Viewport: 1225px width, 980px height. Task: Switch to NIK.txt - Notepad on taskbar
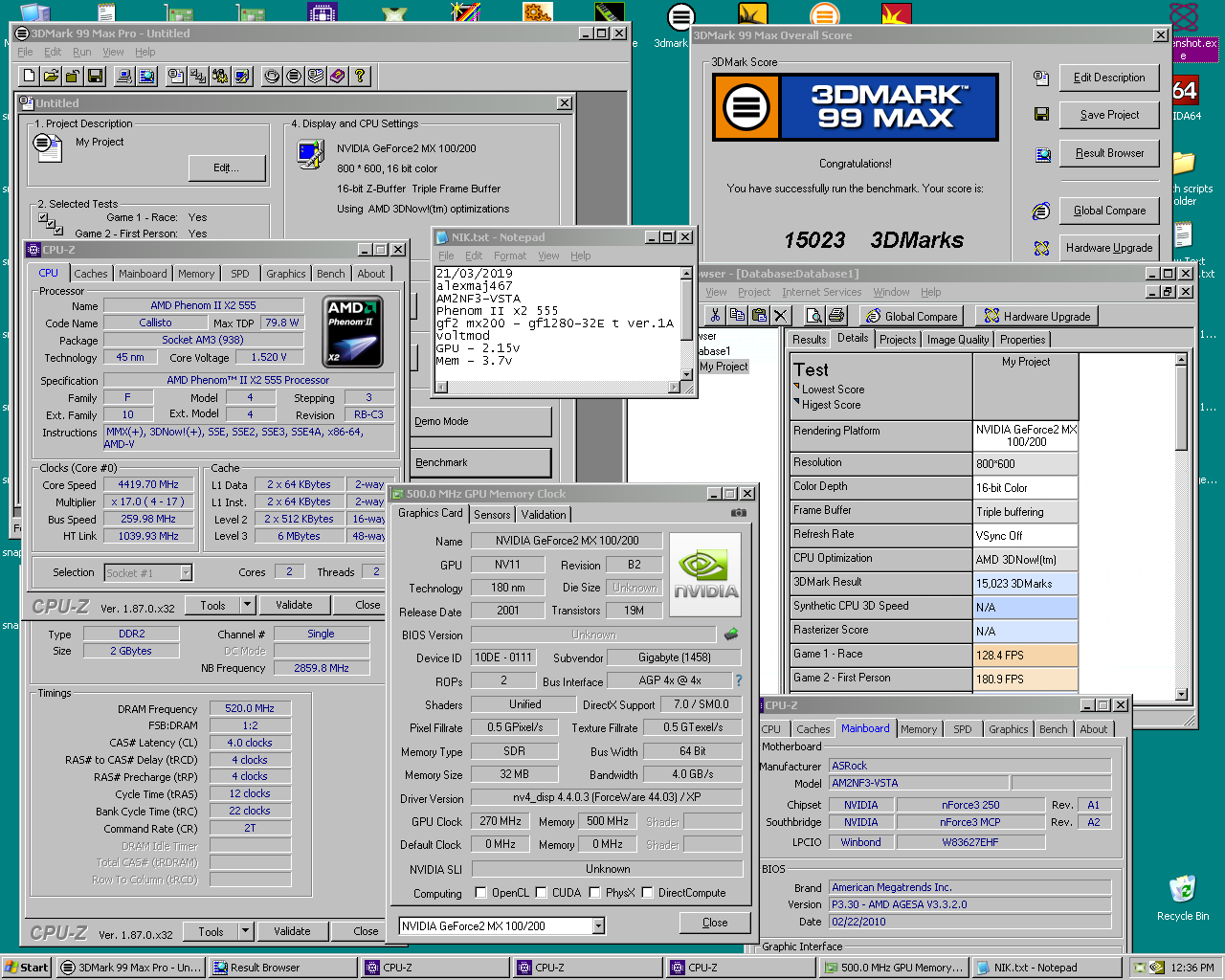pyautogui.click(x=1047, y=968)
